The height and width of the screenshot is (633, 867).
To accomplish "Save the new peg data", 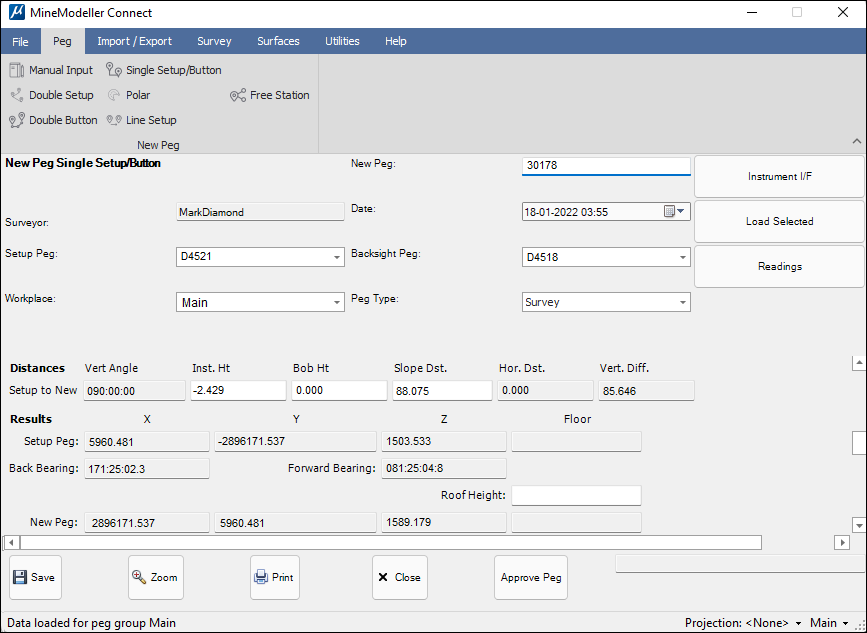I will (35, 577).
